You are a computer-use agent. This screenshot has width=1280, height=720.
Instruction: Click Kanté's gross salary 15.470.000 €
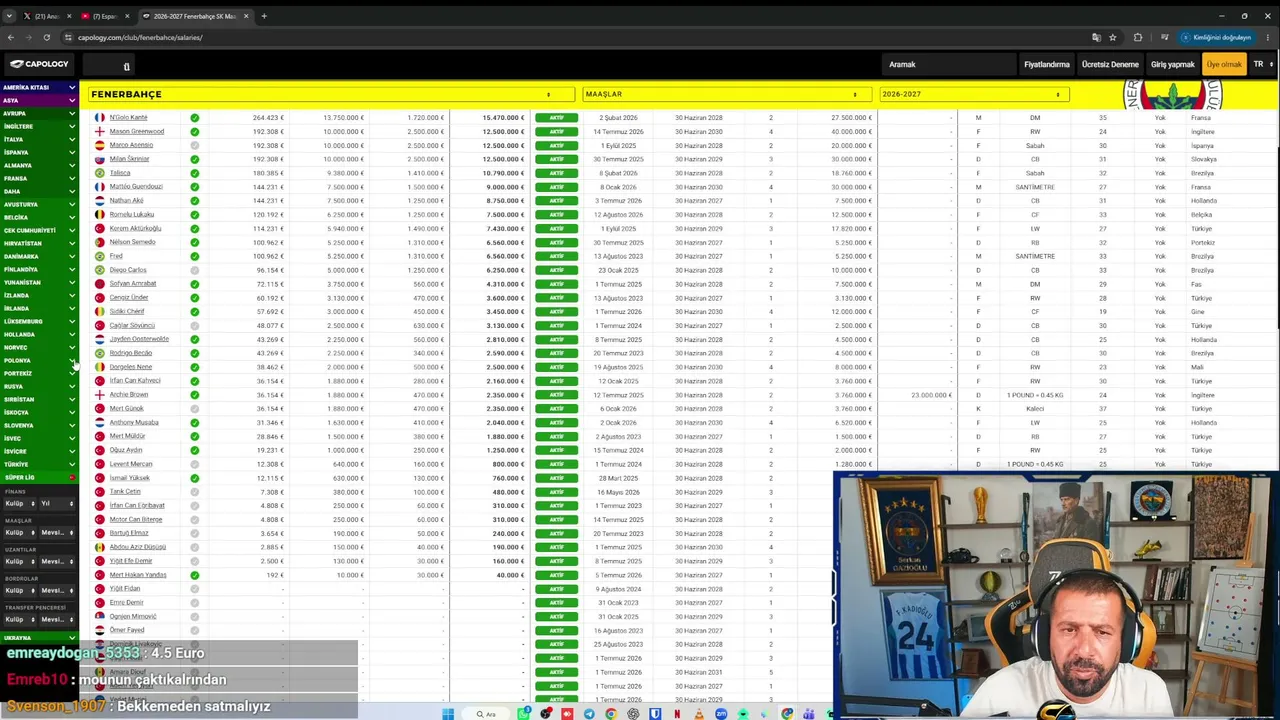pyautogui.click(x=503, y=118)
